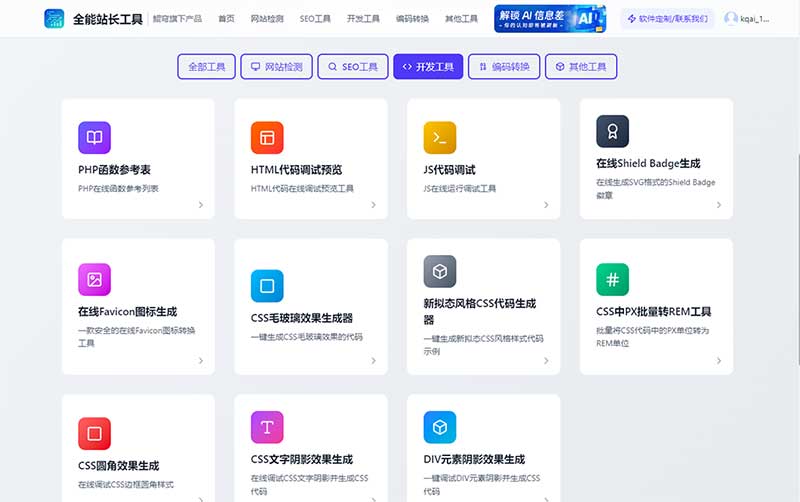Select the 网站检测 filter tab

[277, 66]
